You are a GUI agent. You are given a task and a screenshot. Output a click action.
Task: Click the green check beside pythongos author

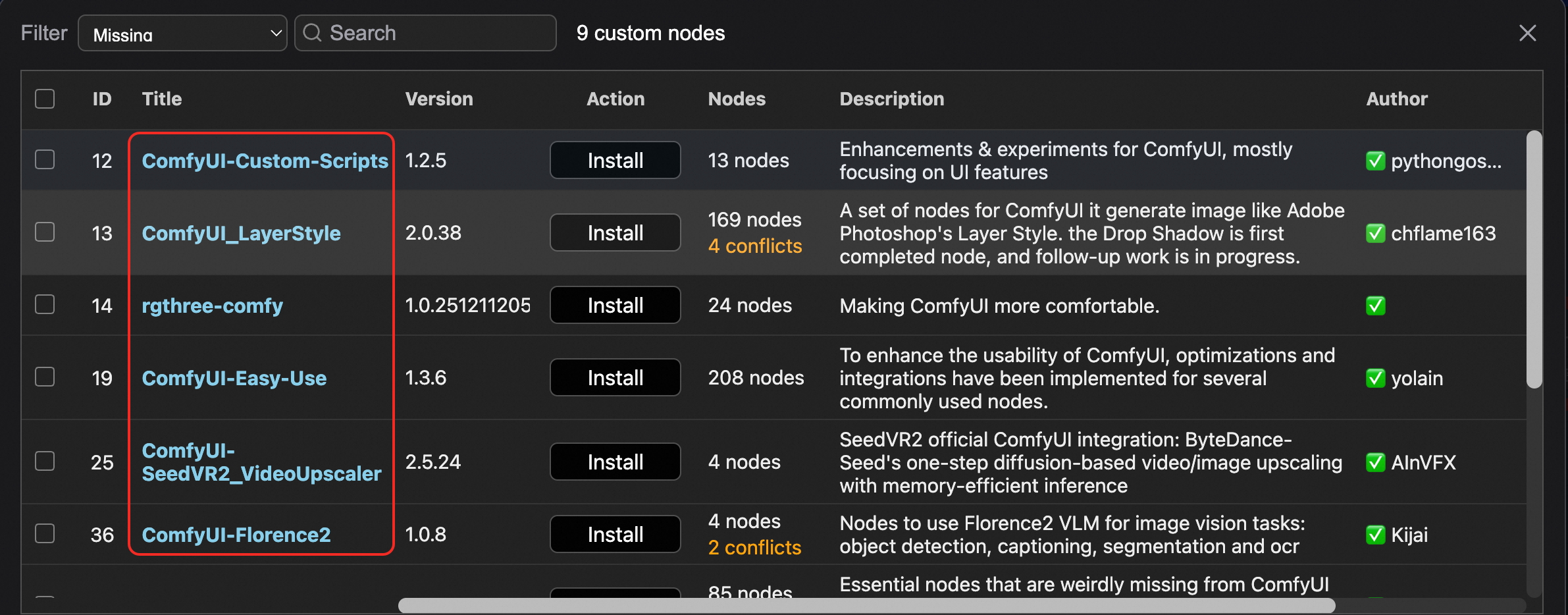pos(1376,161)
